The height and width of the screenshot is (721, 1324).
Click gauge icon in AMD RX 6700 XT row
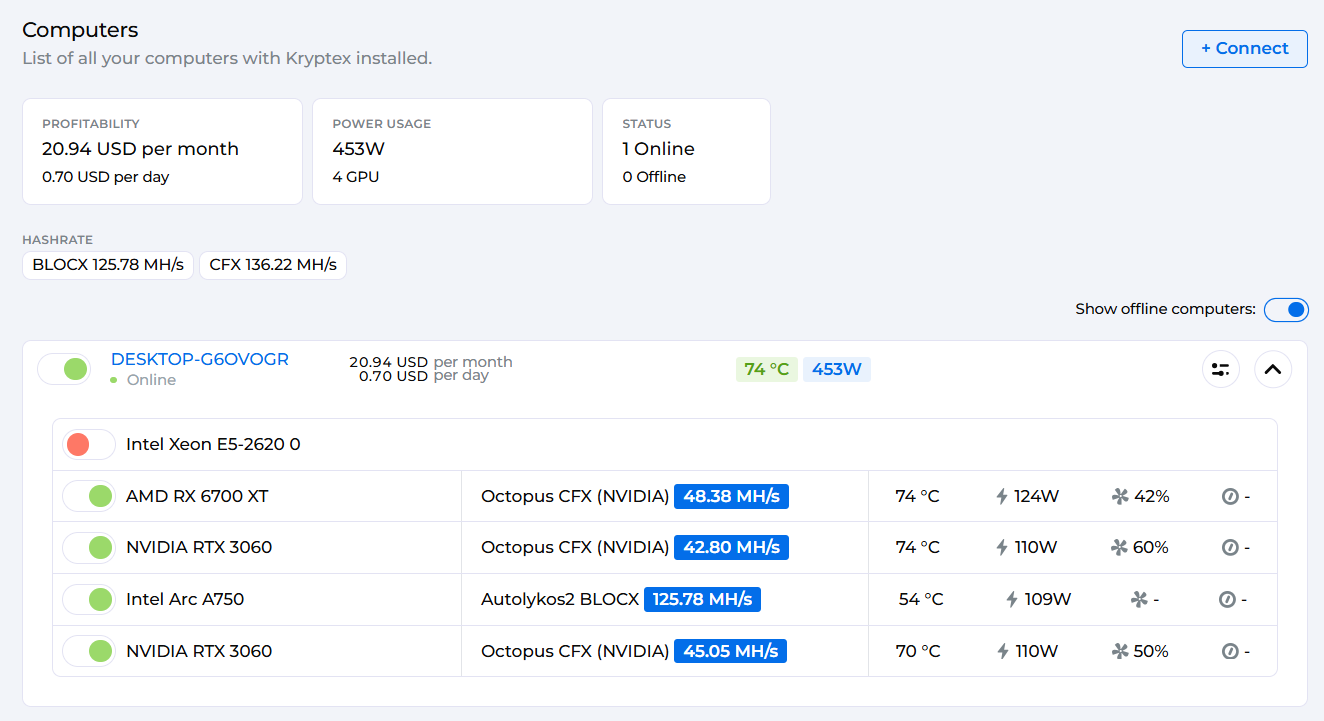[x=1230, y=496]
